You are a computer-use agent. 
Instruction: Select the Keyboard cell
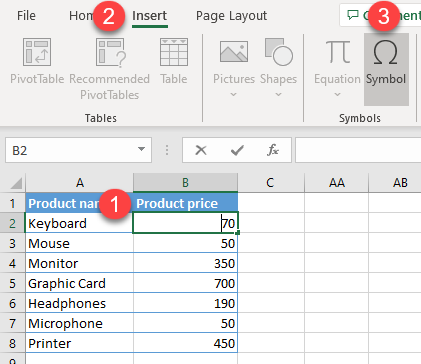[x=79, y=223]
